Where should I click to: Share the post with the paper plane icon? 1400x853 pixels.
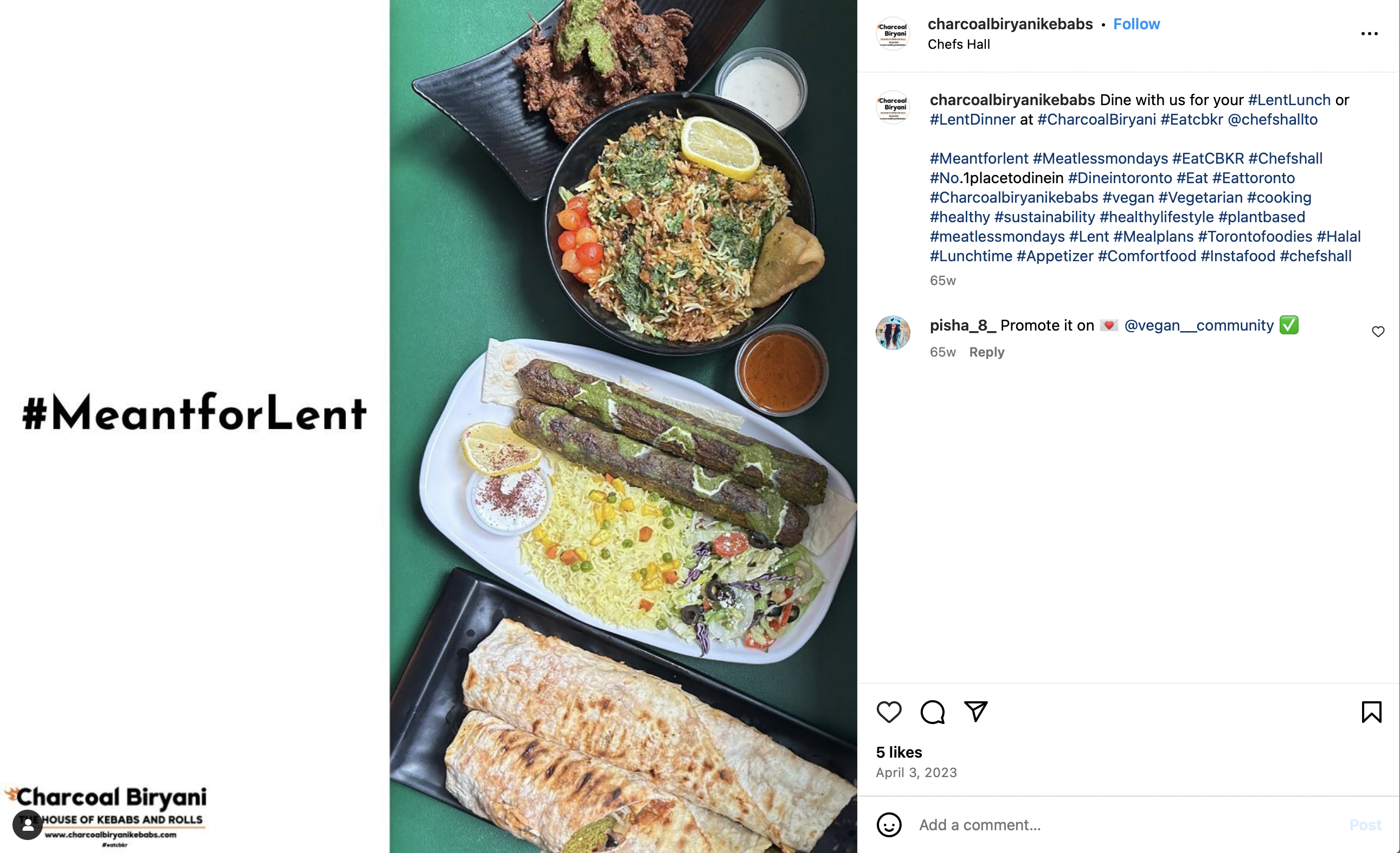pos(975,711)
